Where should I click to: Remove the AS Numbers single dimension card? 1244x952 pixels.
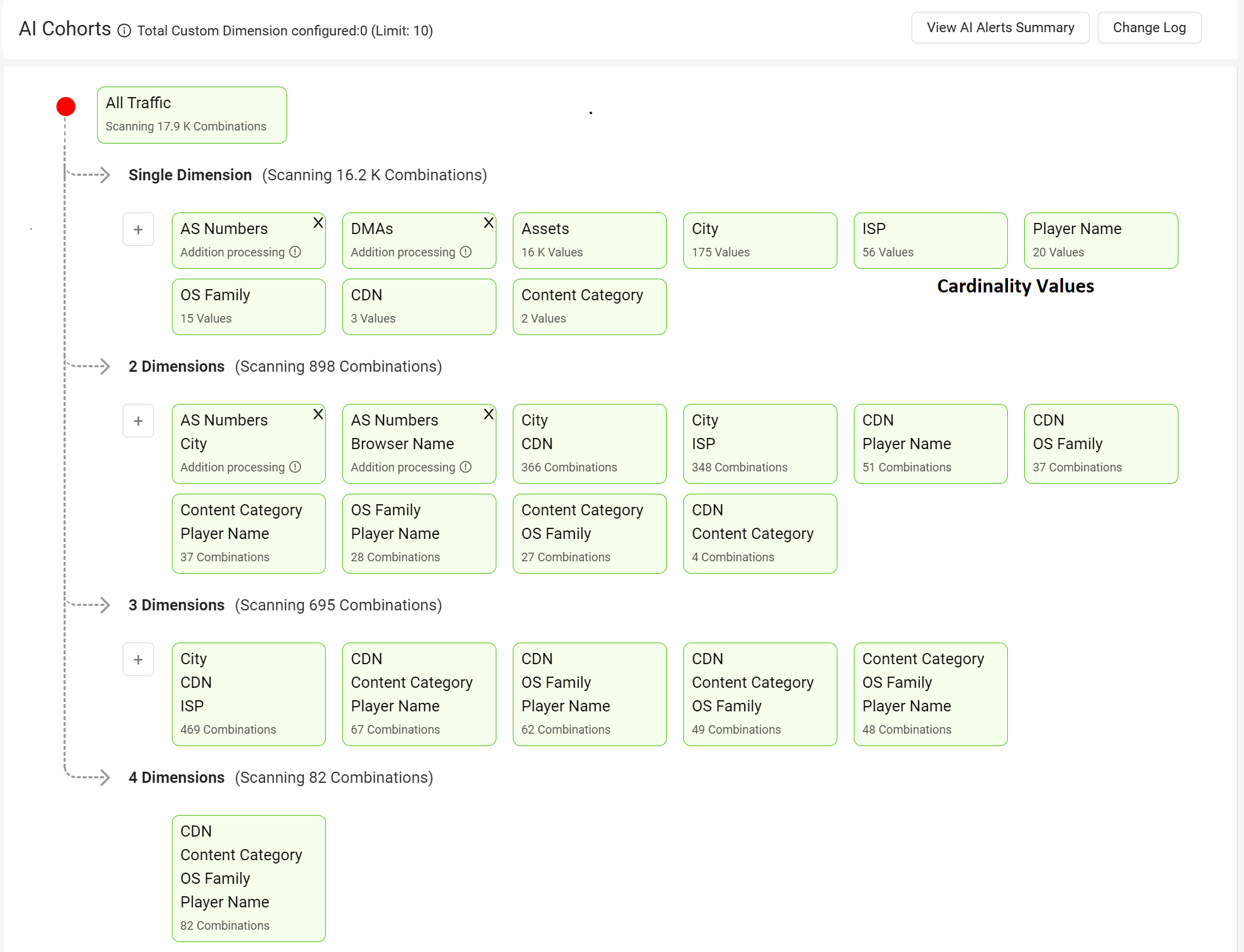click(318, 223)
